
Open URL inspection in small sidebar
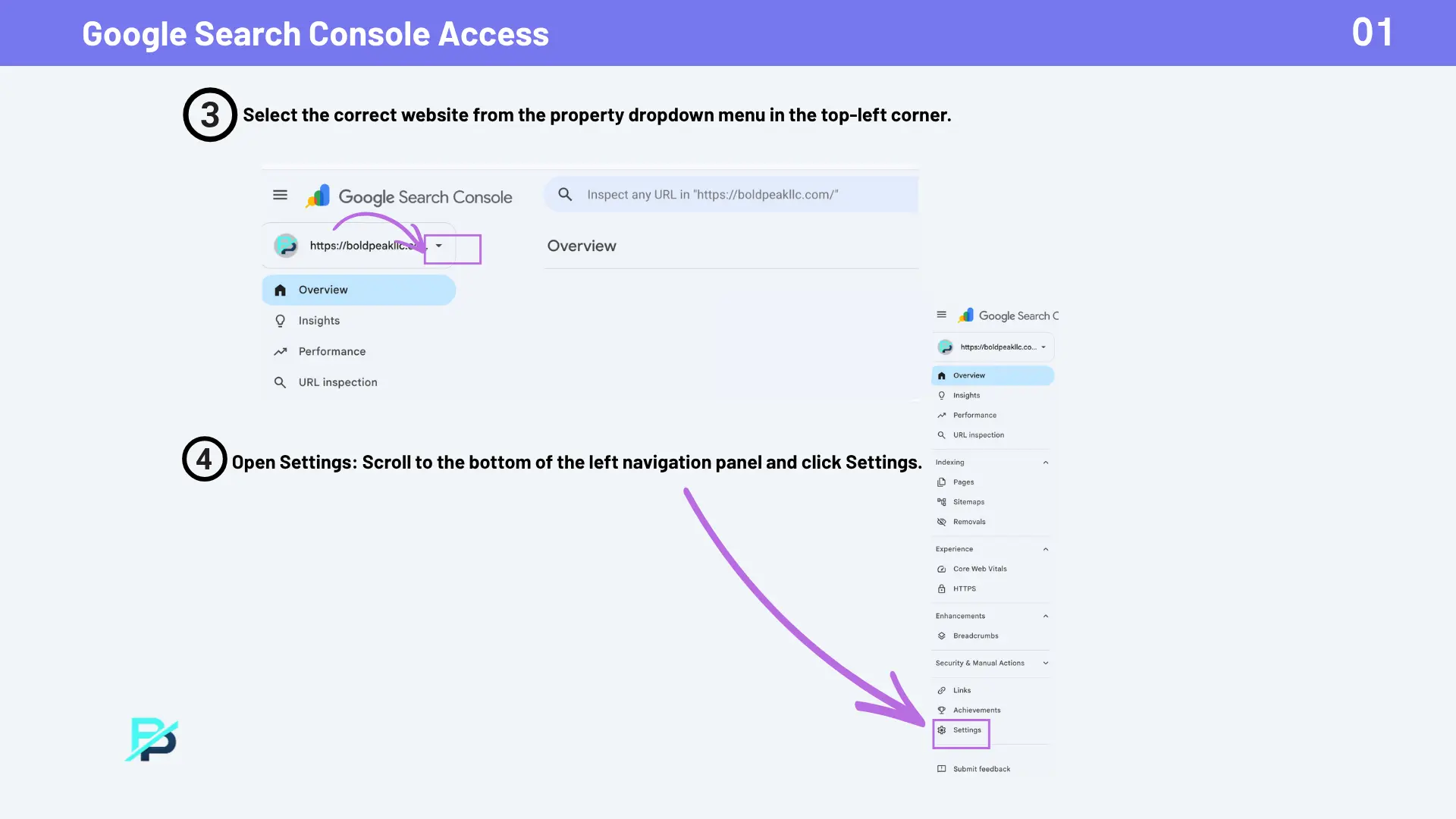978,435
